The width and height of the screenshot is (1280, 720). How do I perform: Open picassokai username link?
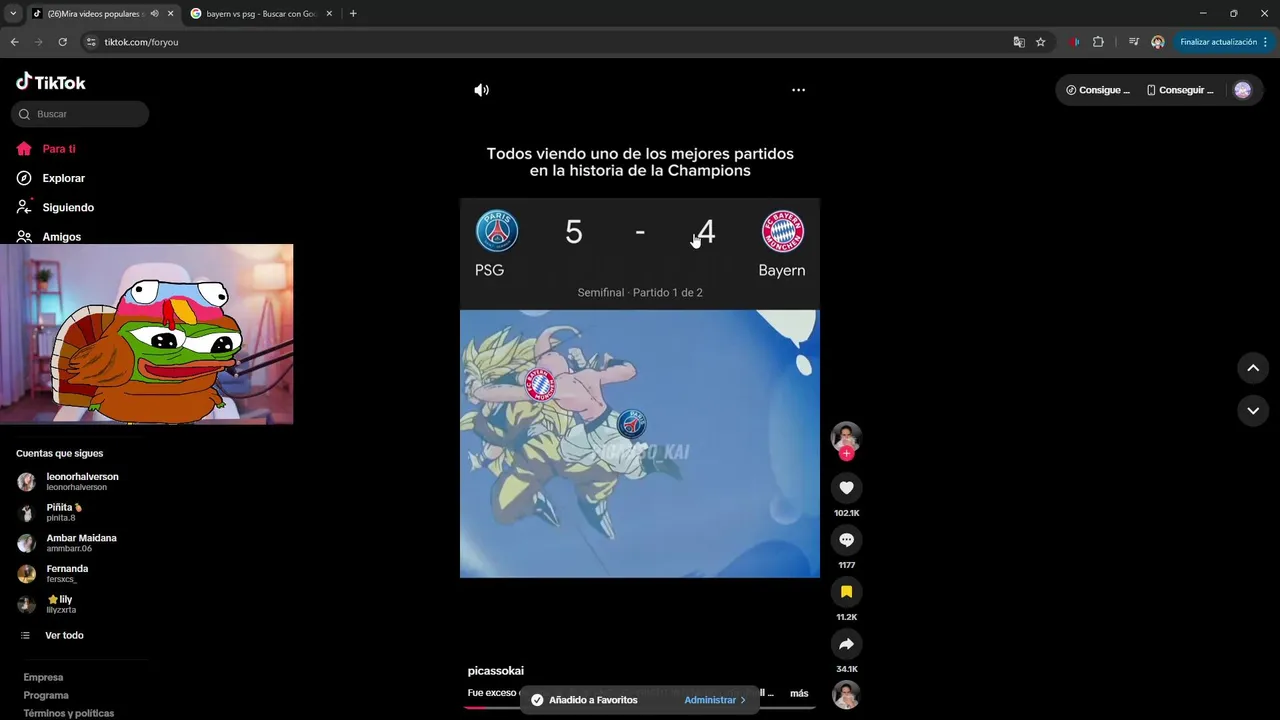click(496, 671)
